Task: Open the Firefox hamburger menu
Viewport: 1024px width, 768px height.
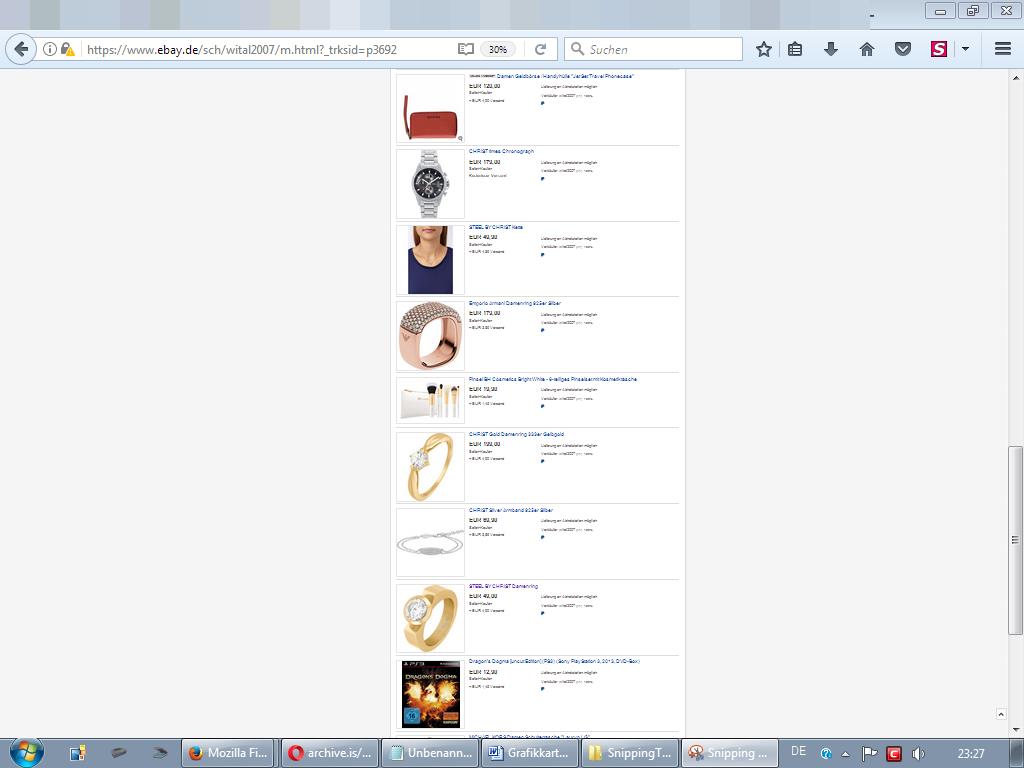Action: [x=1003, y=49]
